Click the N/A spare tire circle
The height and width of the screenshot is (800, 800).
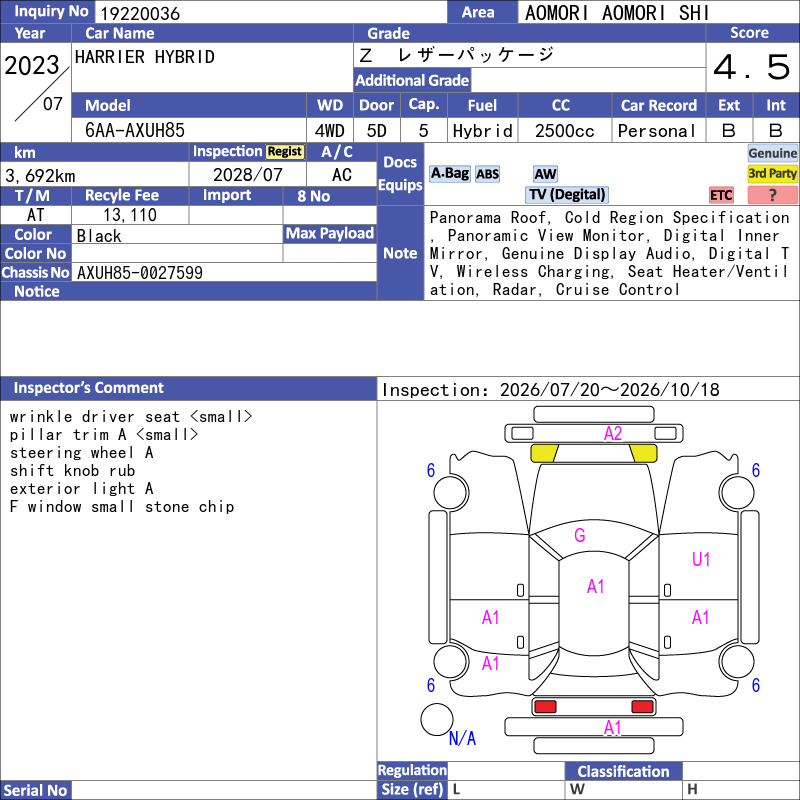point(437,719)
